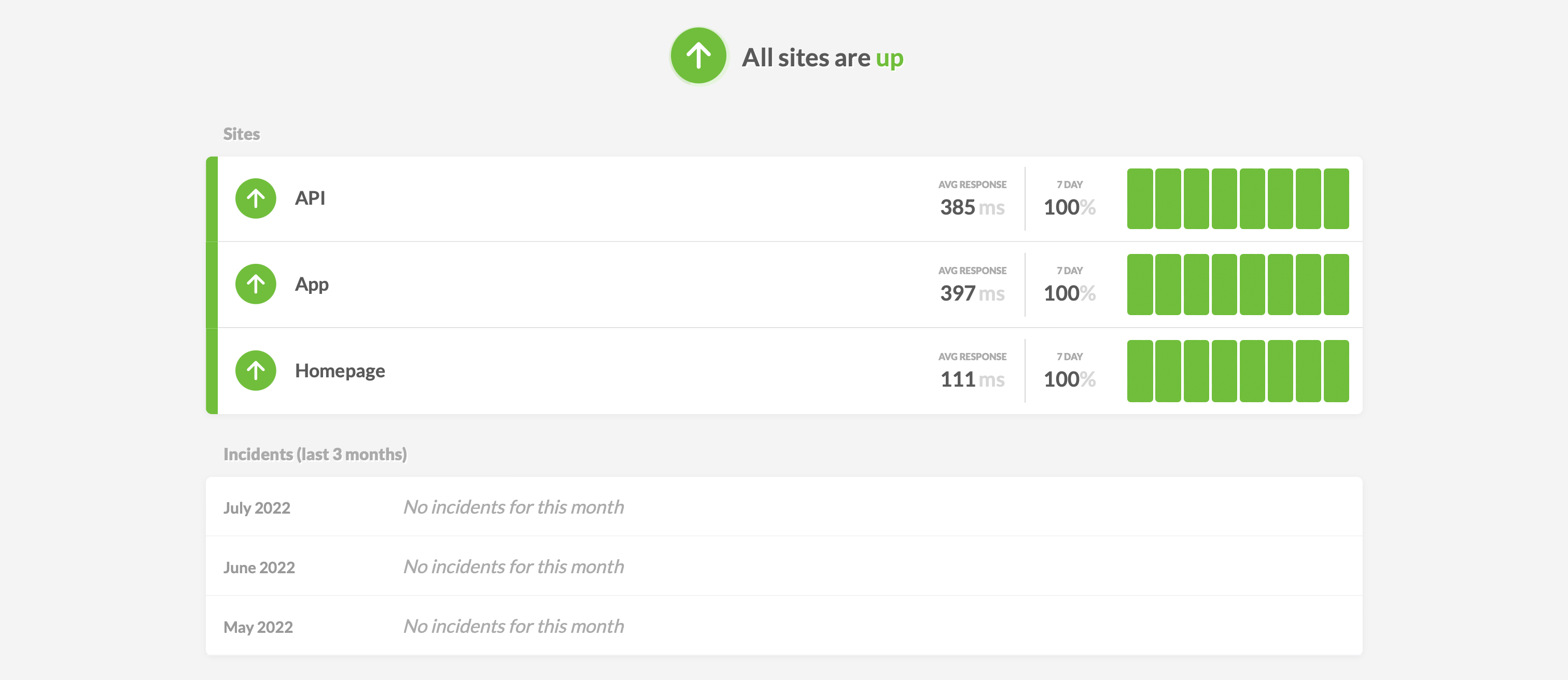Open the API site details
This screenshot has width=1568, height=680.
[x=310, y=199]
